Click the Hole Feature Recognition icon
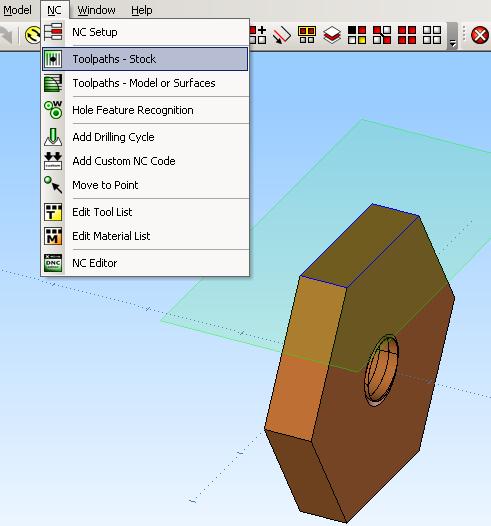491x526 pixels. pos(53,110)
